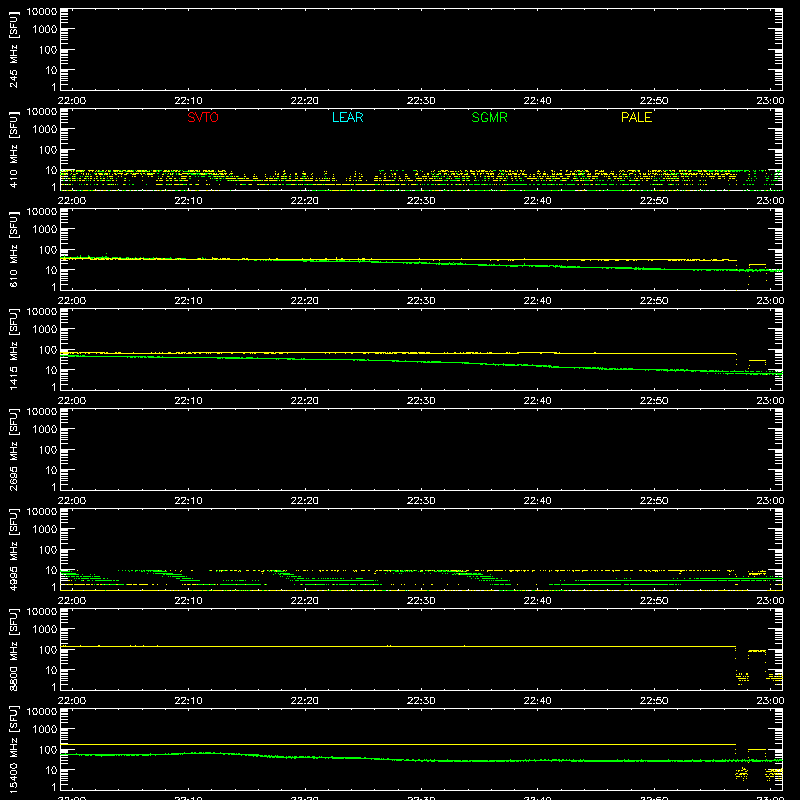Image resolution: width=800 pixels, height=800 pixels.
Task: Click the 22:50 time label below 410 MHz plot
Action: click(654, 201)
